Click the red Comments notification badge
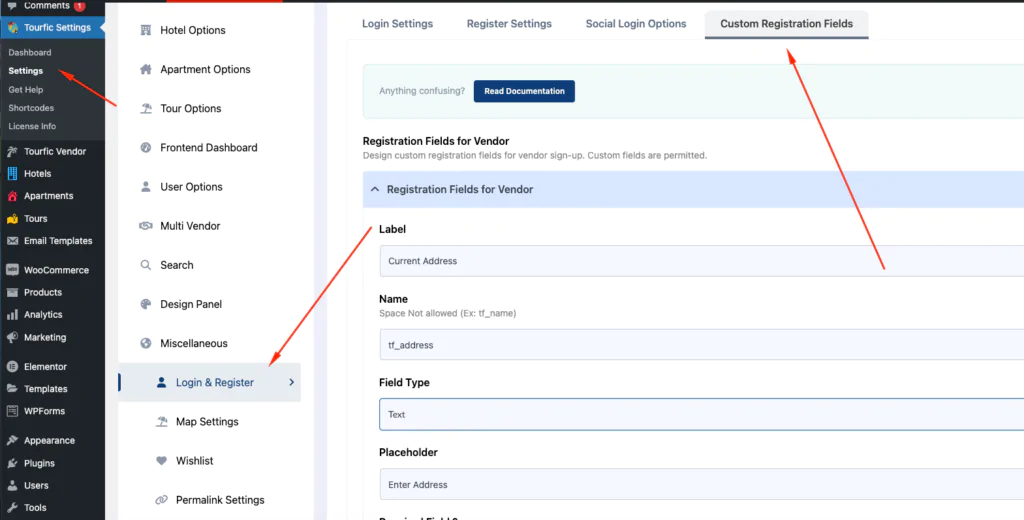The width and height of the screenshot is (1024, 520). [80, 6]
